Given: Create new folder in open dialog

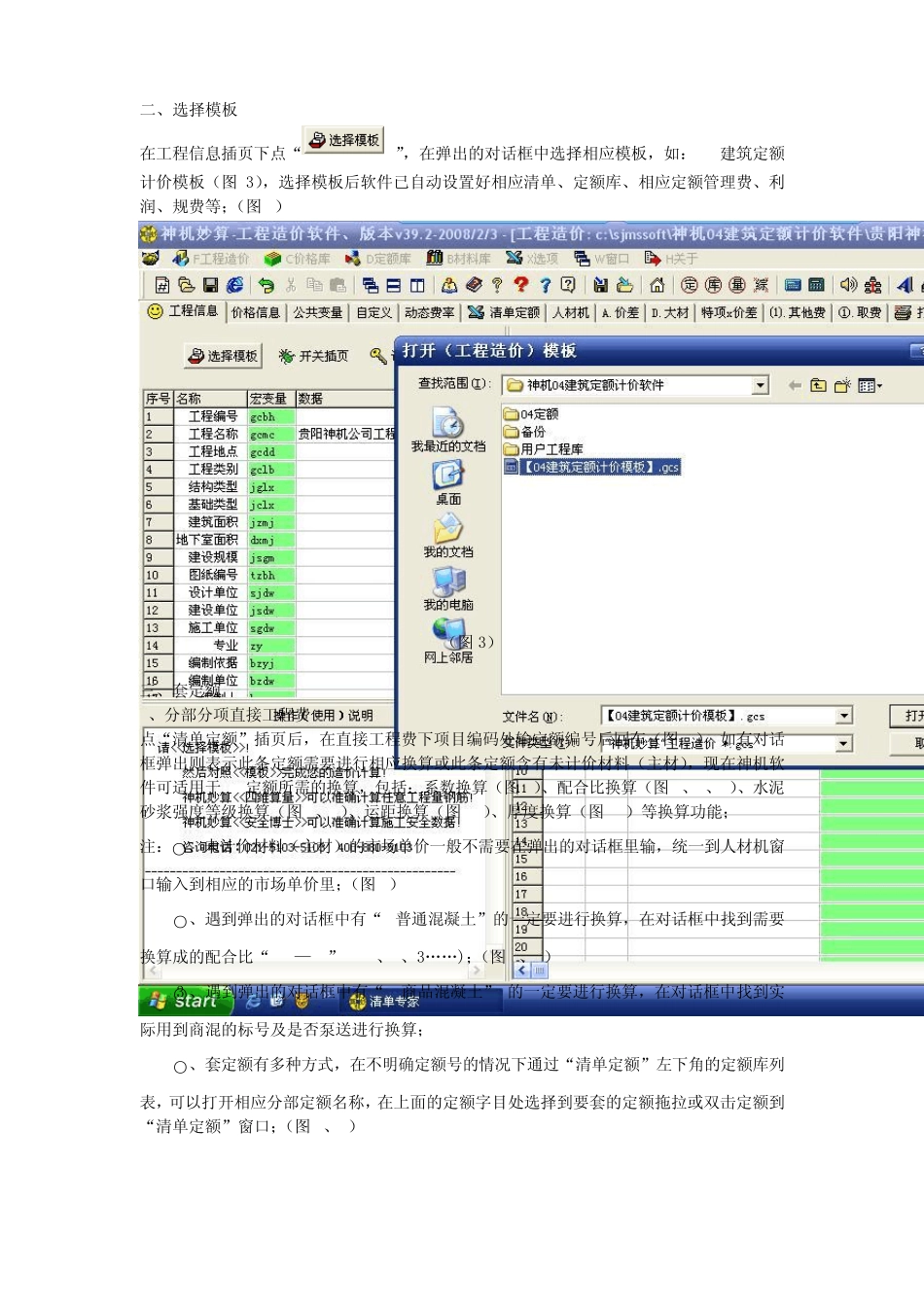Looking at the screenshot, I should [x=842, y=386].
